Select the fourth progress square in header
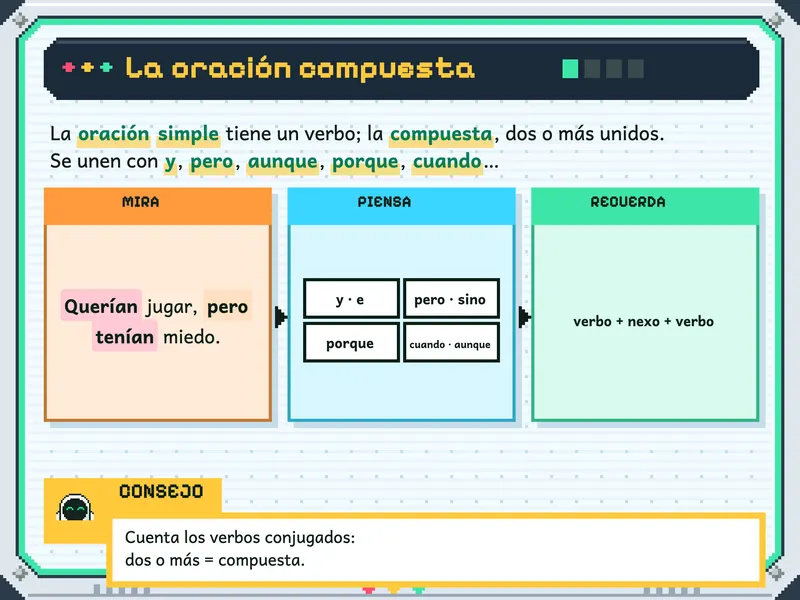 coord(636,68)
